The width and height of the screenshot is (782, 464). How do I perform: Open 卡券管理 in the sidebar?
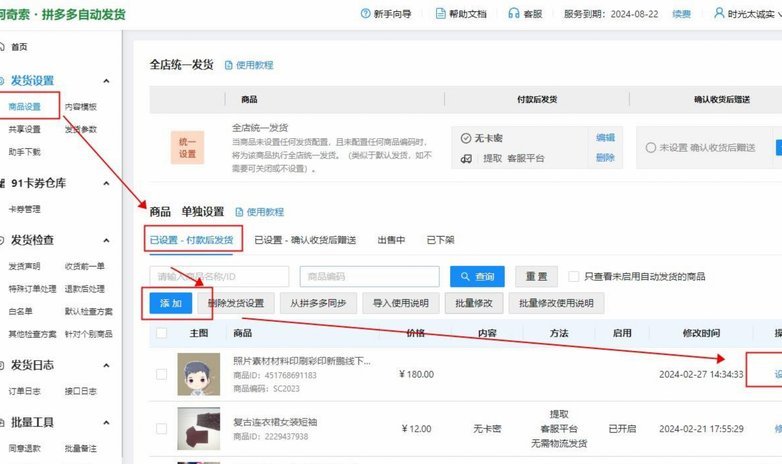(x=24, y=210)
